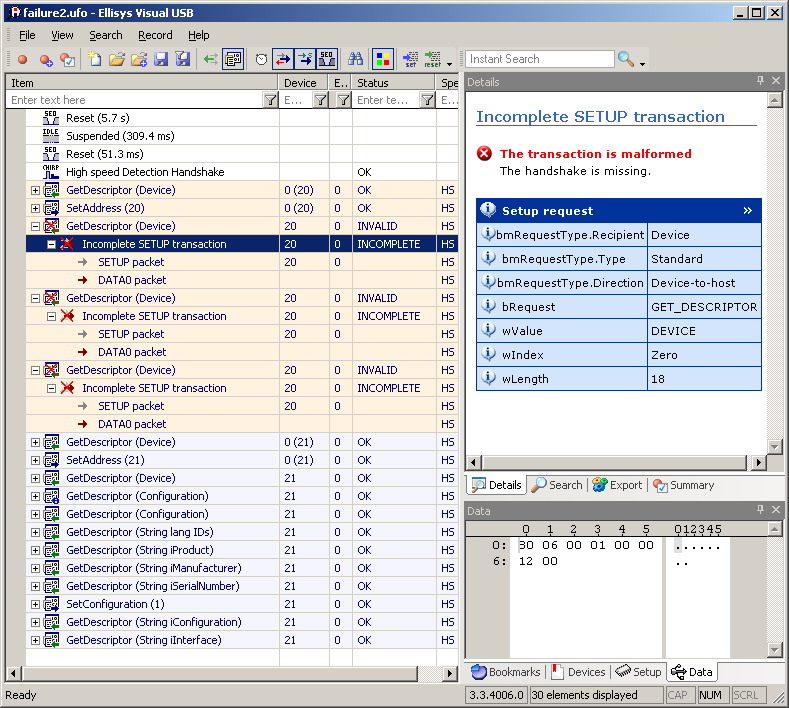Screen dimensions: 789x708
Task: Toggle the transactions view toolbar icon
Action: click(233, 59)
